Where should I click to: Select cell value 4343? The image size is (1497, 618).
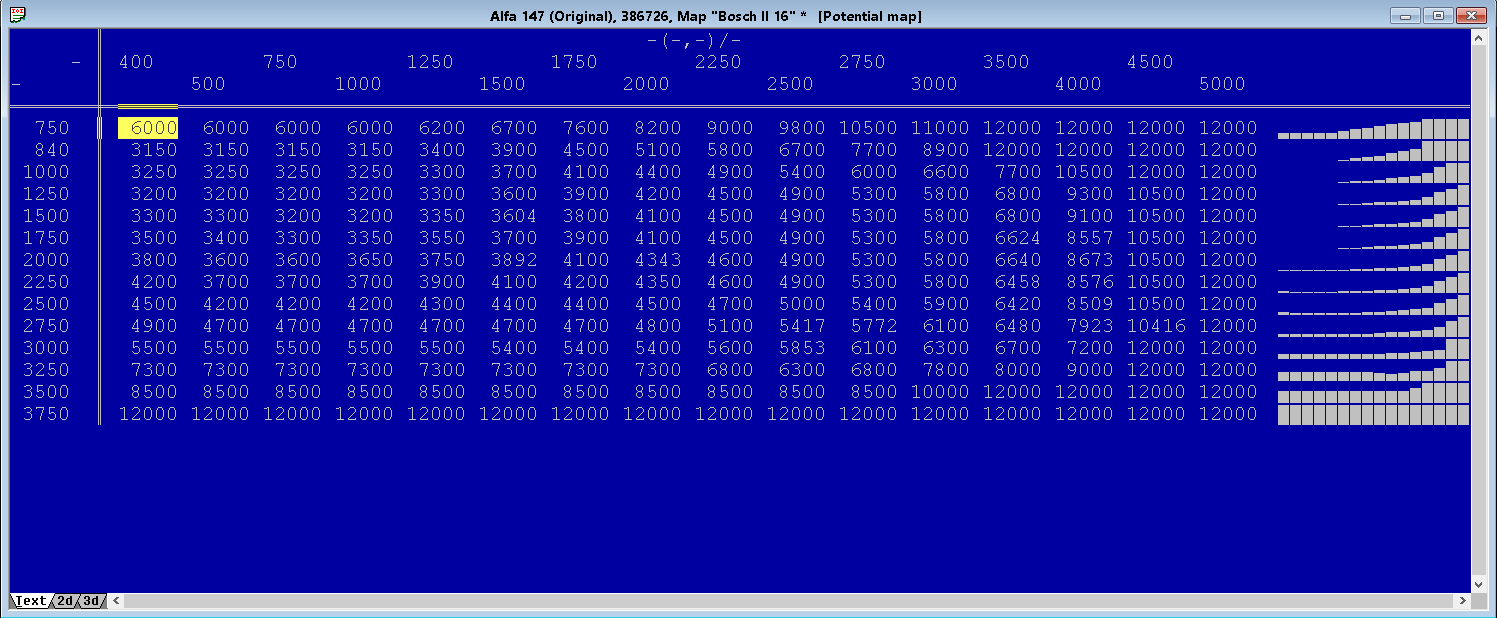coord(658,260)
